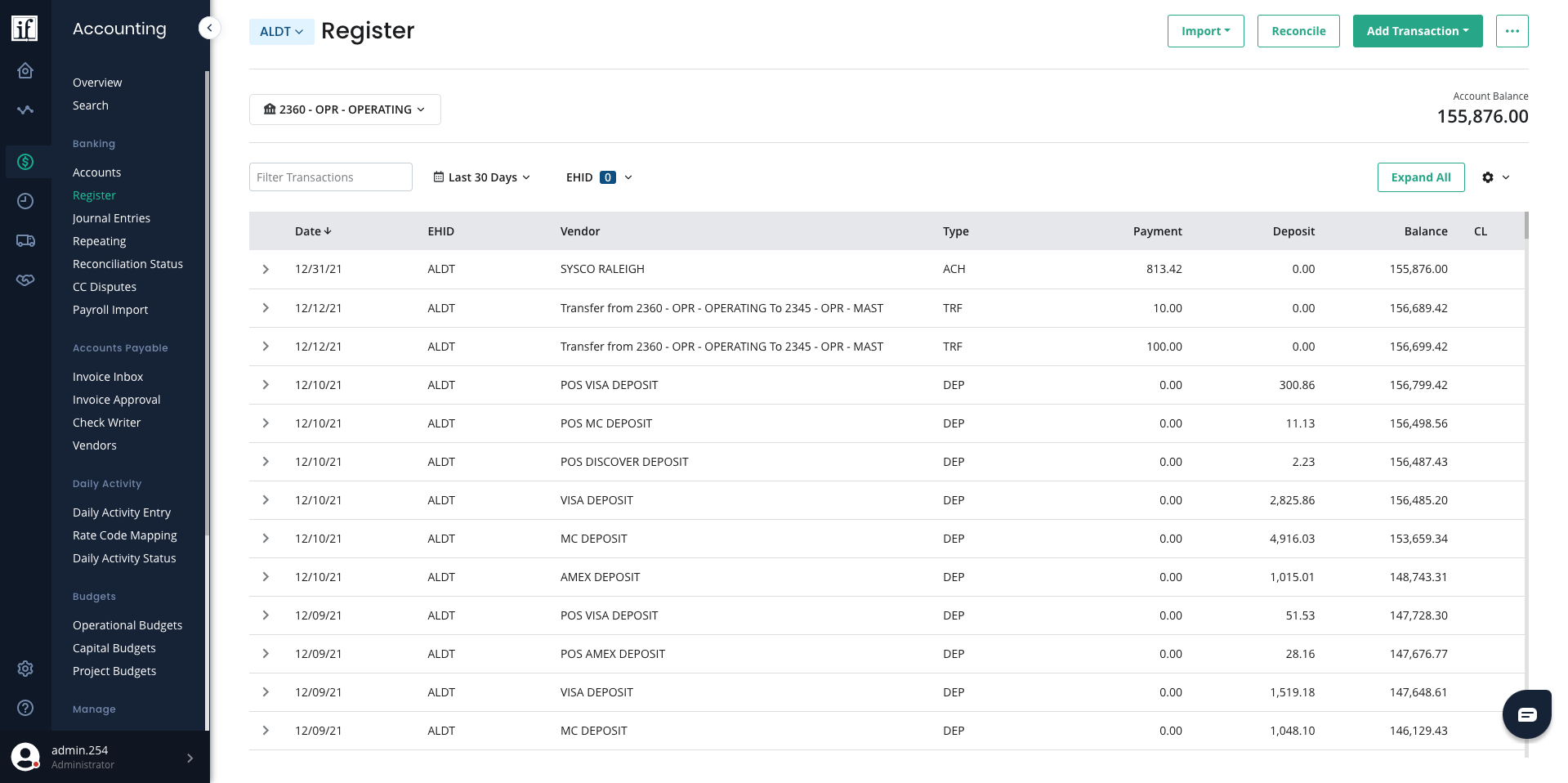Open the clock icon in left rail

click(25, 201)
